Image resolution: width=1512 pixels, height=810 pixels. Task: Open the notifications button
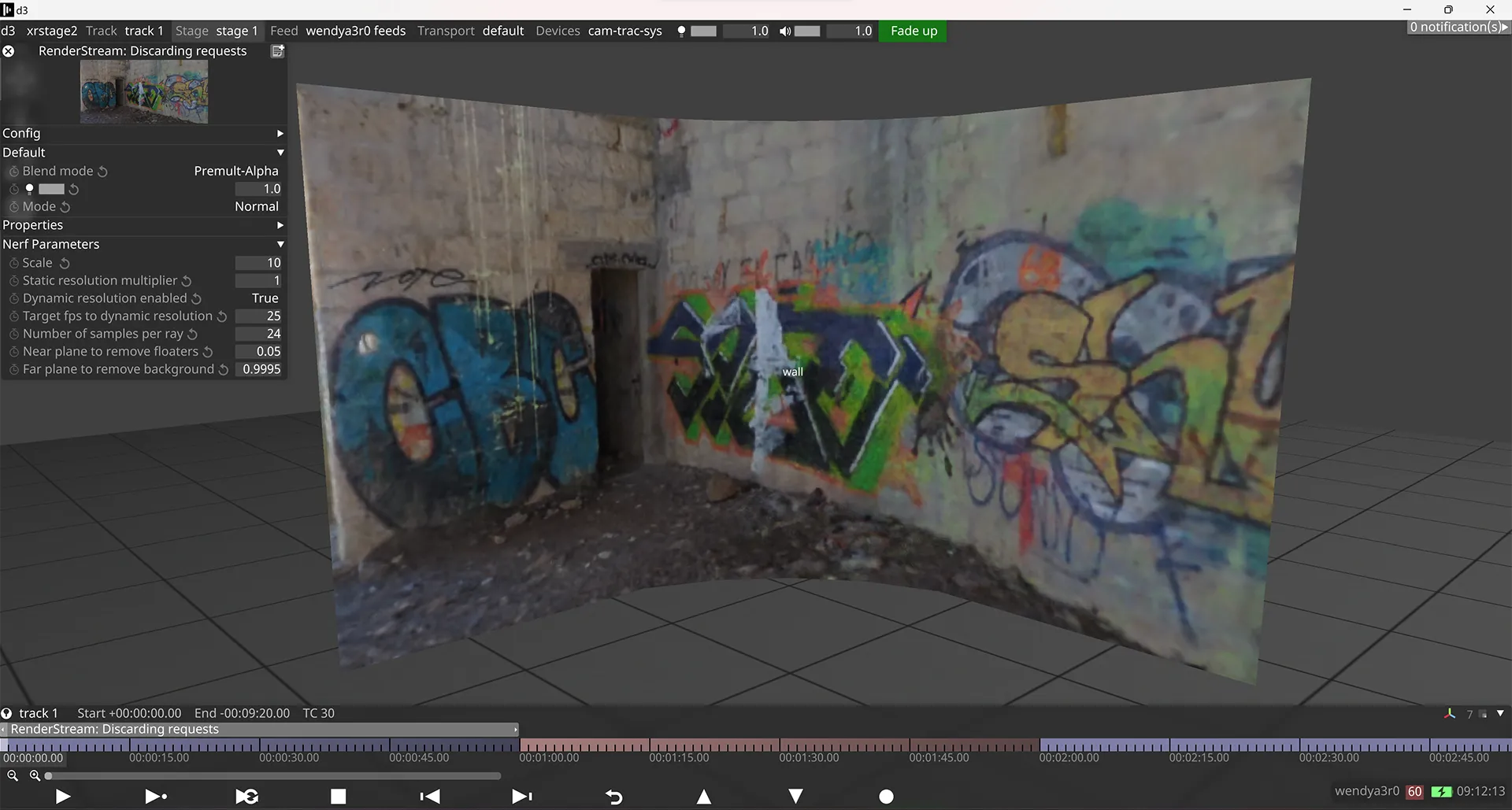(1458, 27)
